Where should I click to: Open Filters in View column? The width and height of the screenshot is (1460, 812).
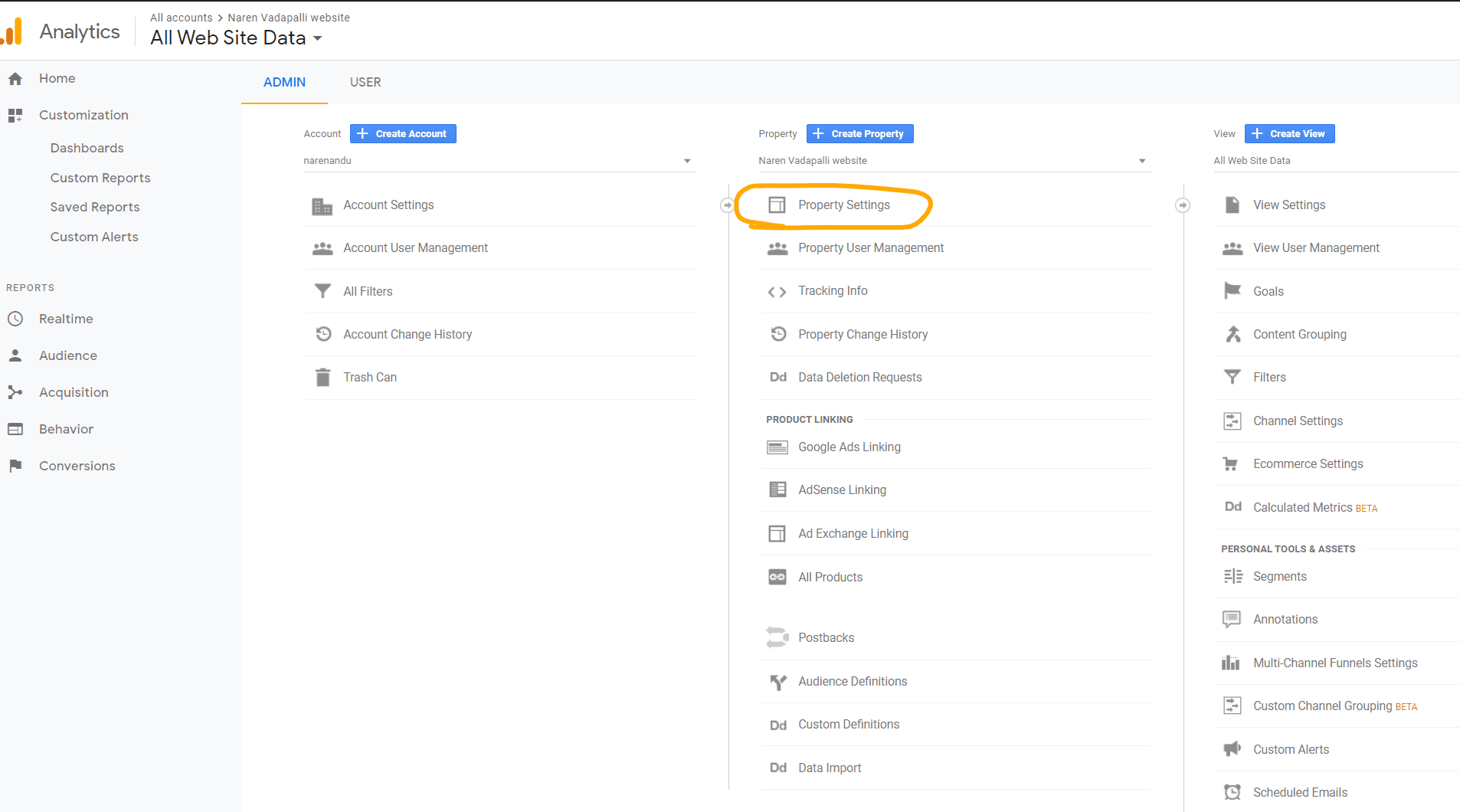point(1269,377)
